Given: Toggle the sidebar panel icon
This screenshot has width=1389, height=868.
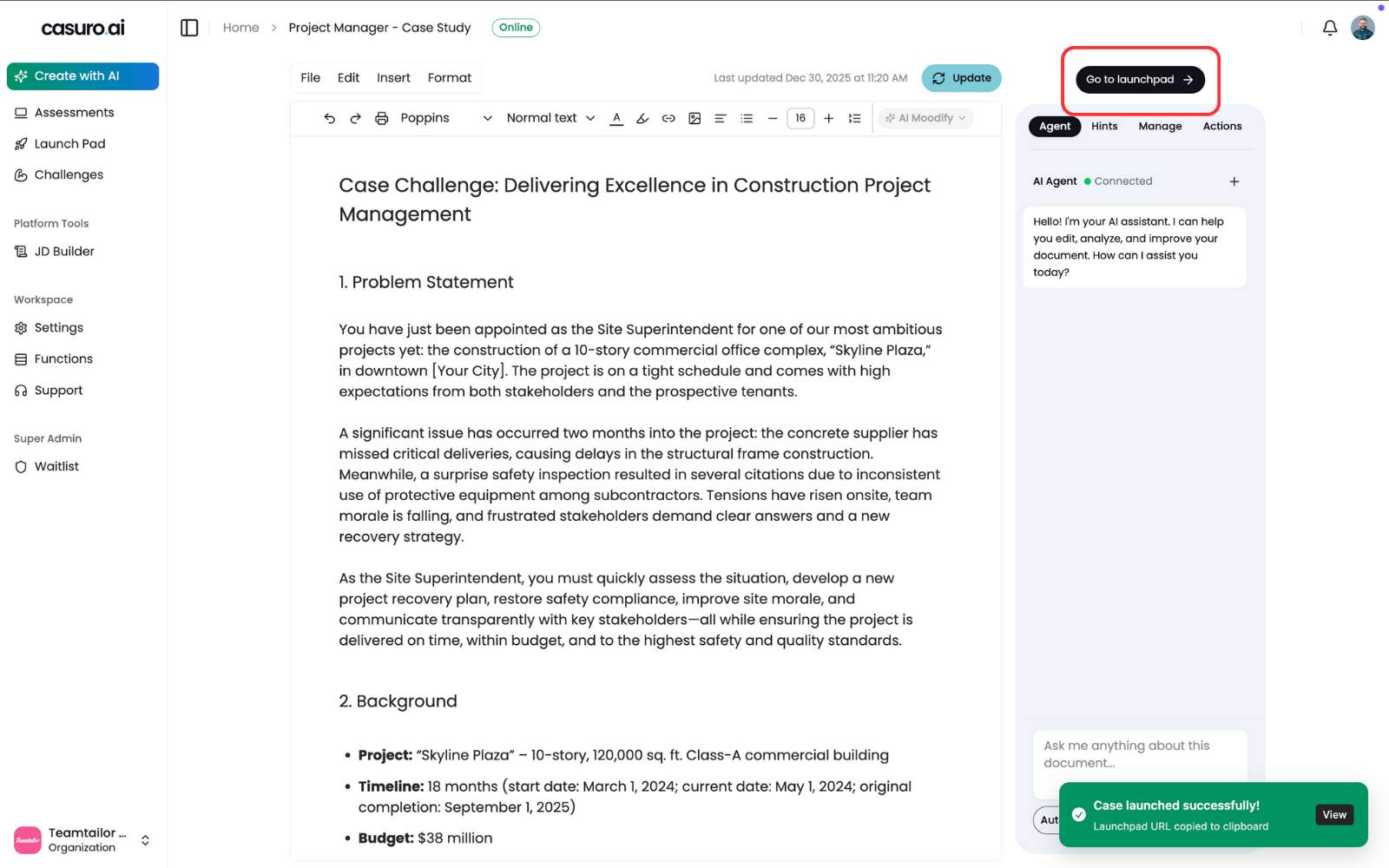Looking at the screenshot, I should click(189, 28).
